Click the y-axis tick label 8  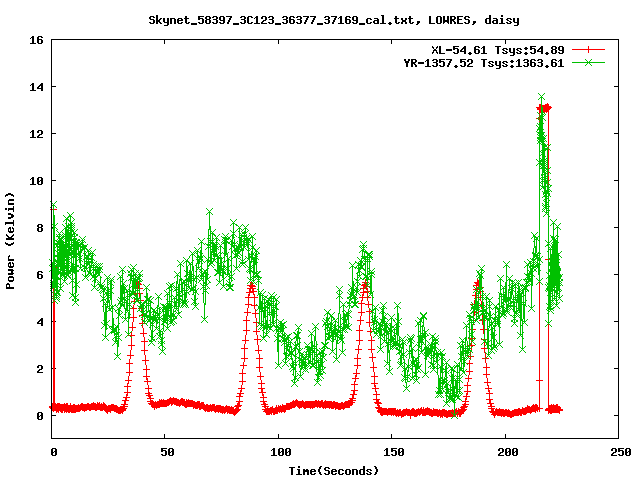[40, 228]
